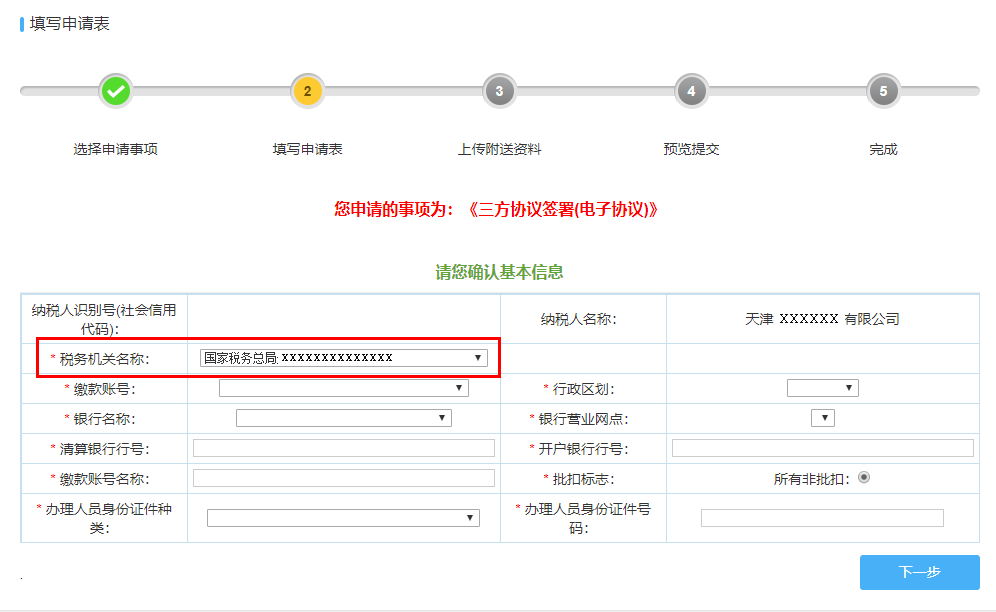Click the green checkmark on 选择申请事项 step

116,91
